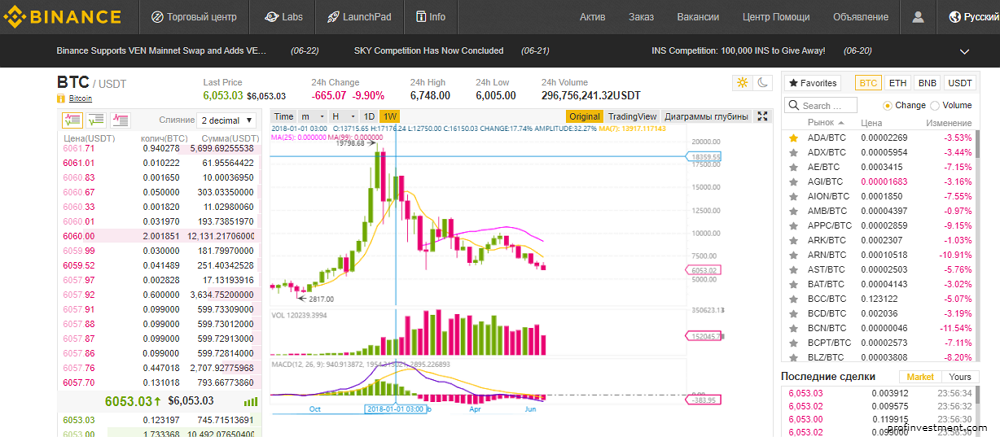This screenshot has width=1000, height=437.
Task: Show combined buy and sell order book view
Action: (73, 119)
